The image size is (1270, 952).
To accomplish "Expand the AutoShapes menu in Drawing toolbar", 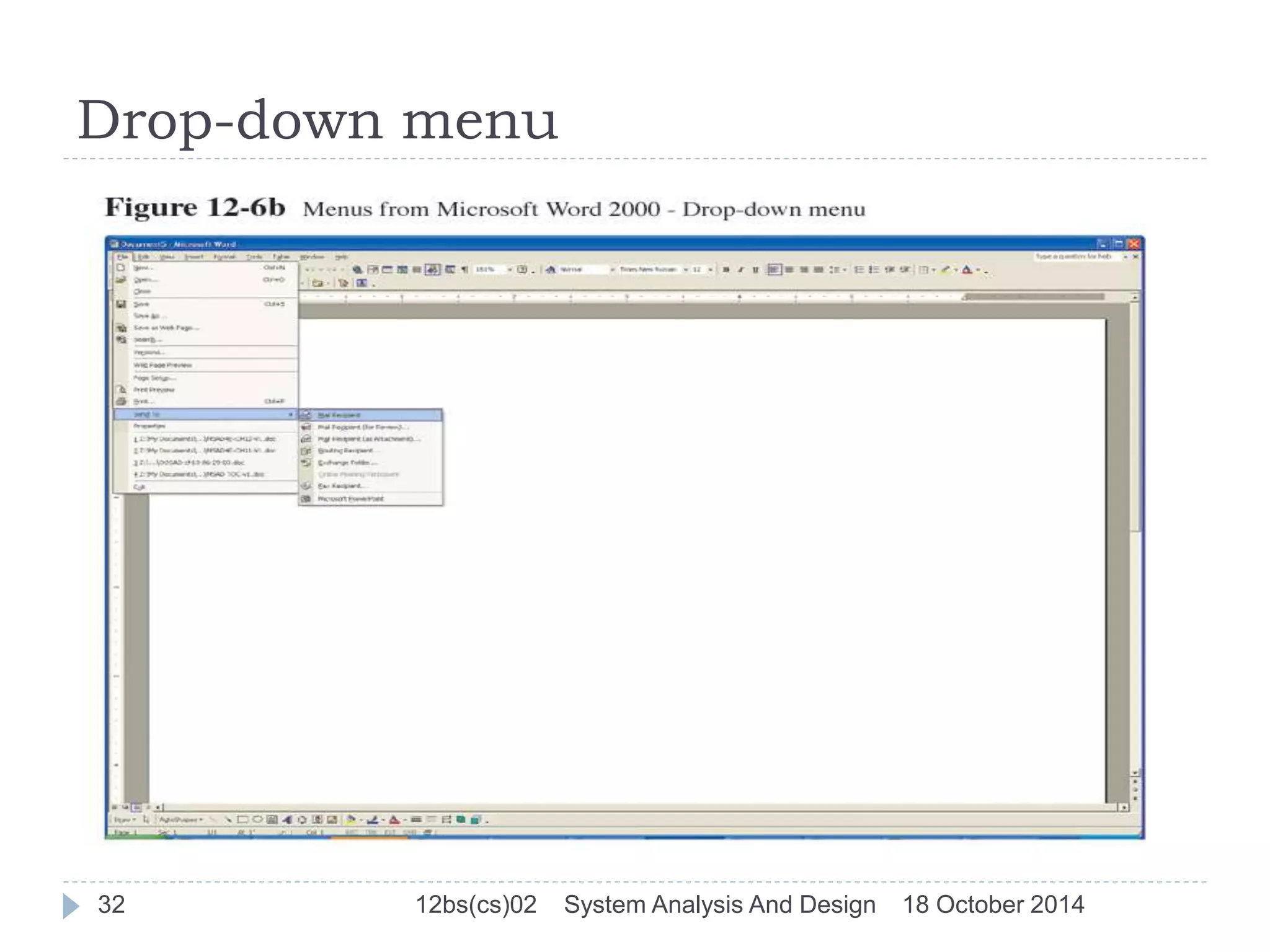I will point(181,819).
